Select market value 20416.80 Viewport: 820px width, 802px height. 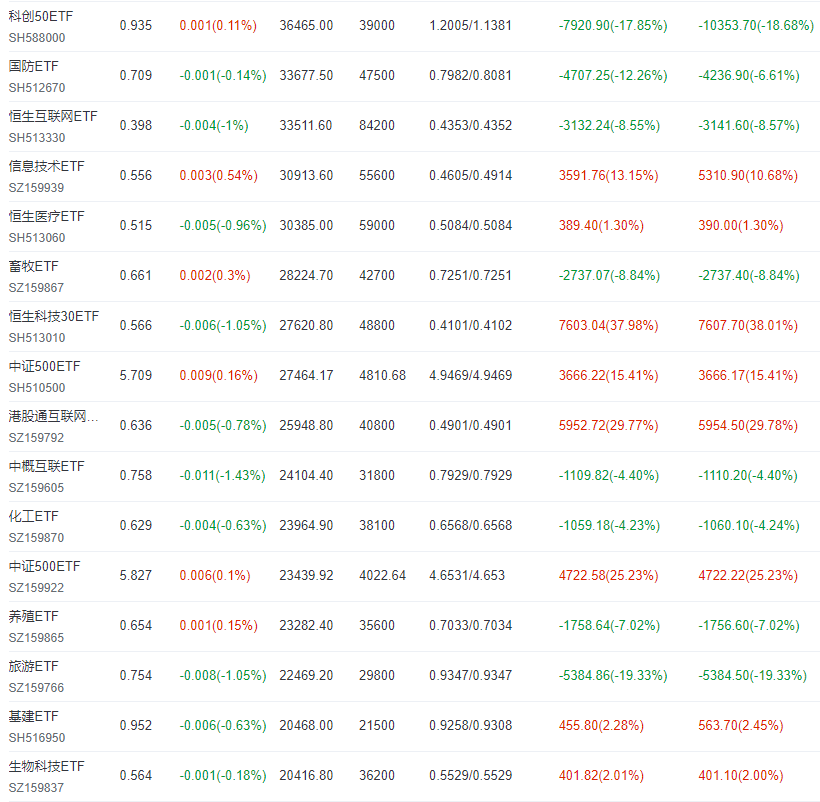coord(306,776)
